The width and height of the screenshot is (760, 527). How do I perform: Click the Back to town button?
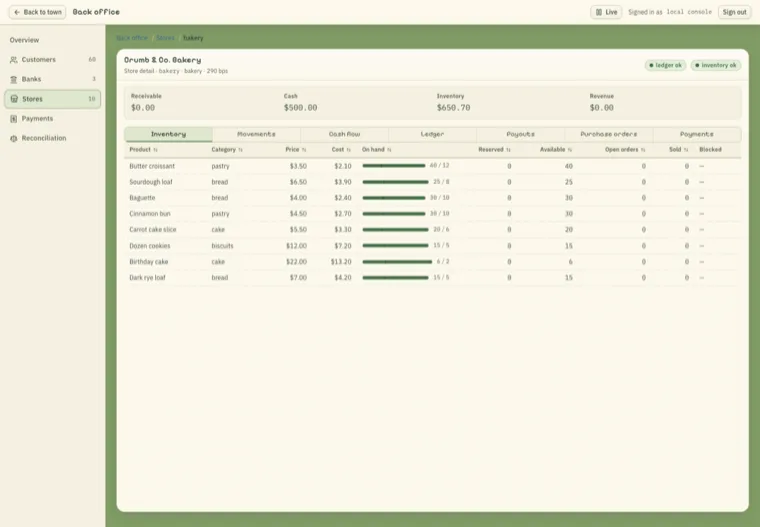[x=37, y=12]
